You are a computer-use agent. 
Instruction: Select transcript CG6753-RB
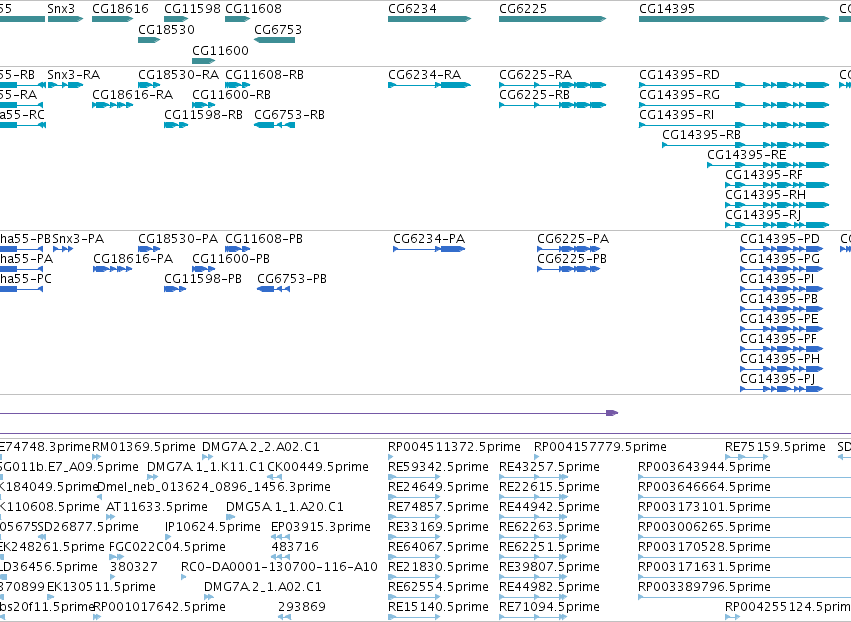pos(275,125)
